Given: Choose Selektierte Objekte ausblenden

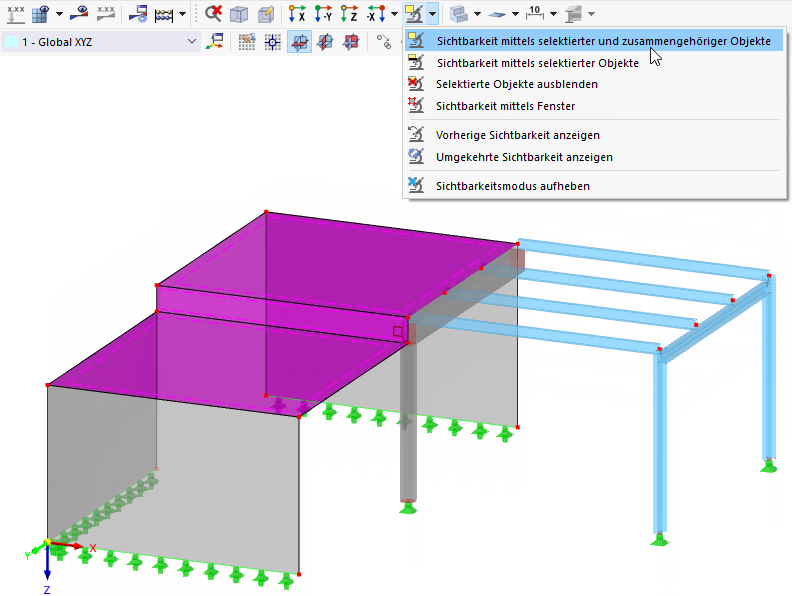Looking at the screenshot, I should [594, 84].
